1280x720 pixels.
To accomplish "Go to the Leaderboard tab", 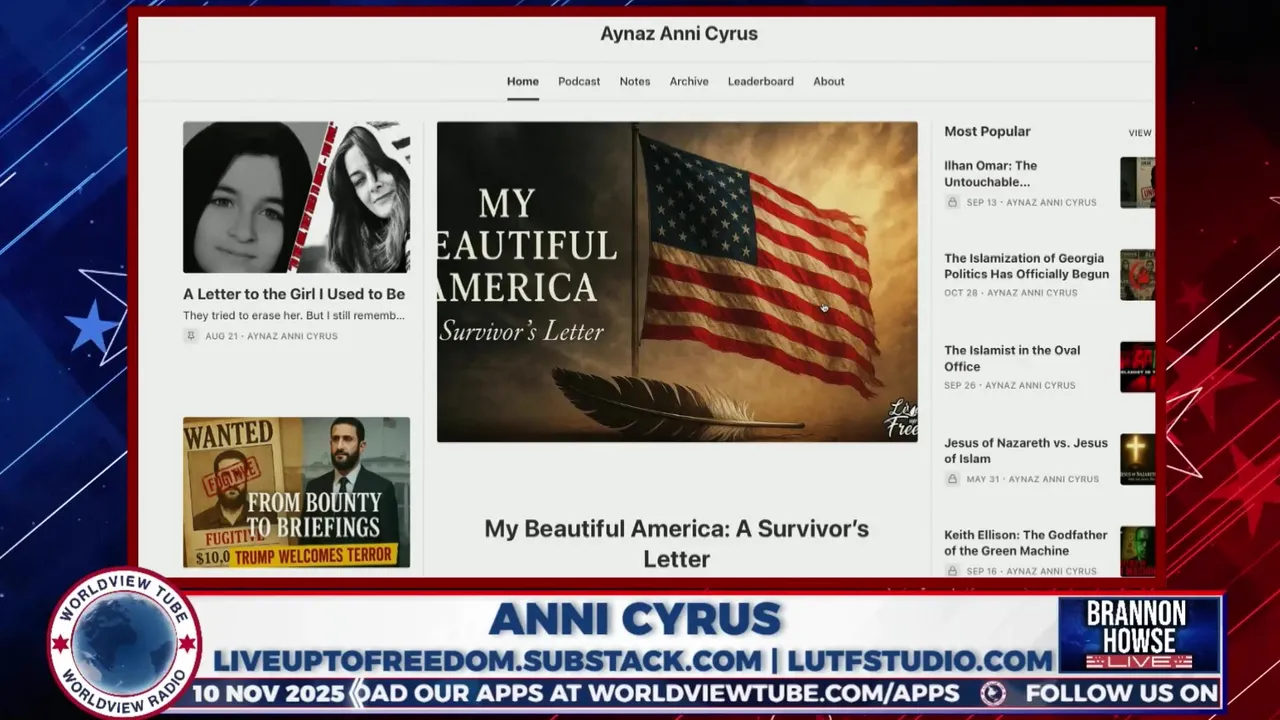I will pos(760,81).
